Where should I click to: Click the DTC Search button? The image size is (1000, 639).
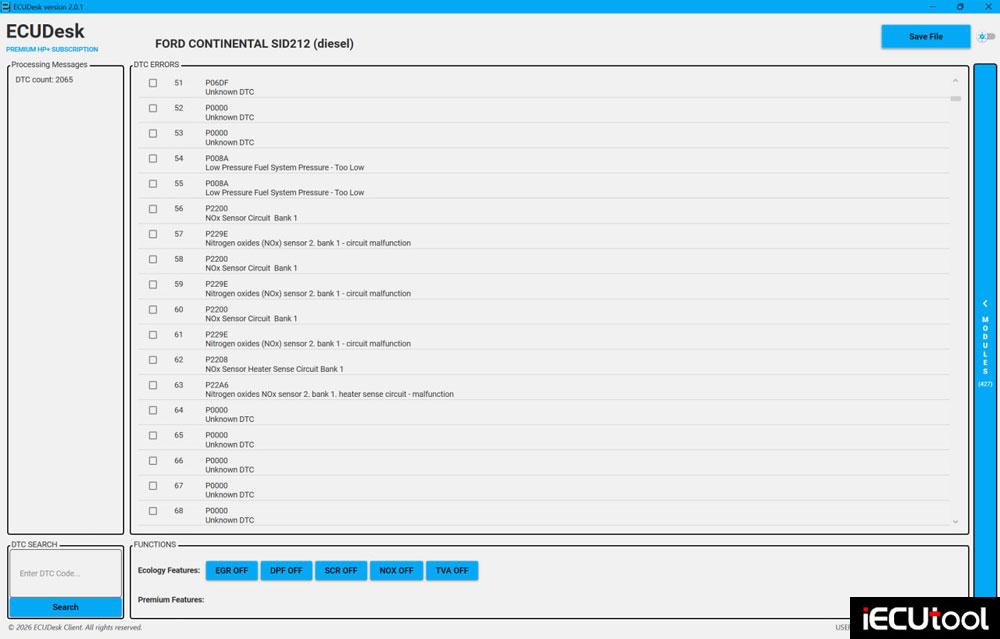[66, 607]
